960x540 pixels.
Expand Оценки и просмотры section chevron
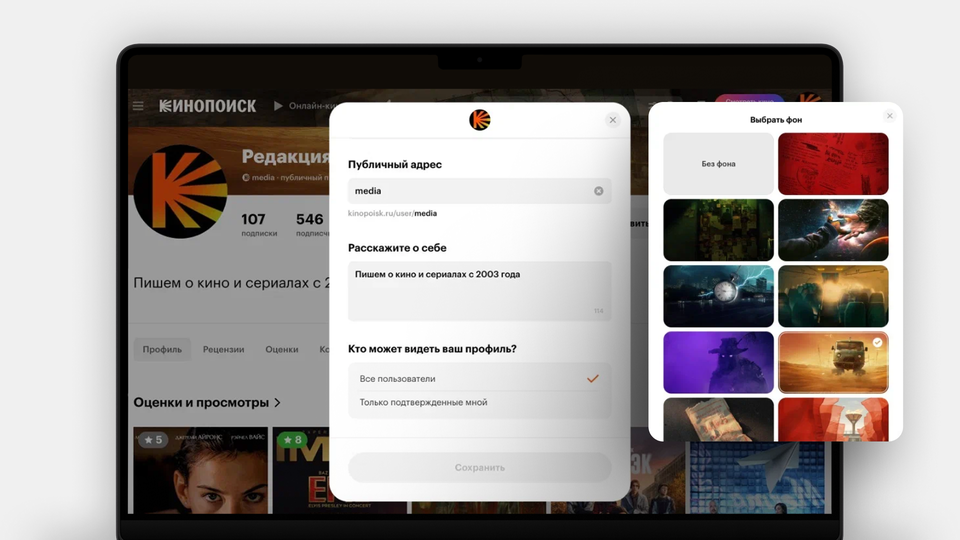[x=277, y=403]
